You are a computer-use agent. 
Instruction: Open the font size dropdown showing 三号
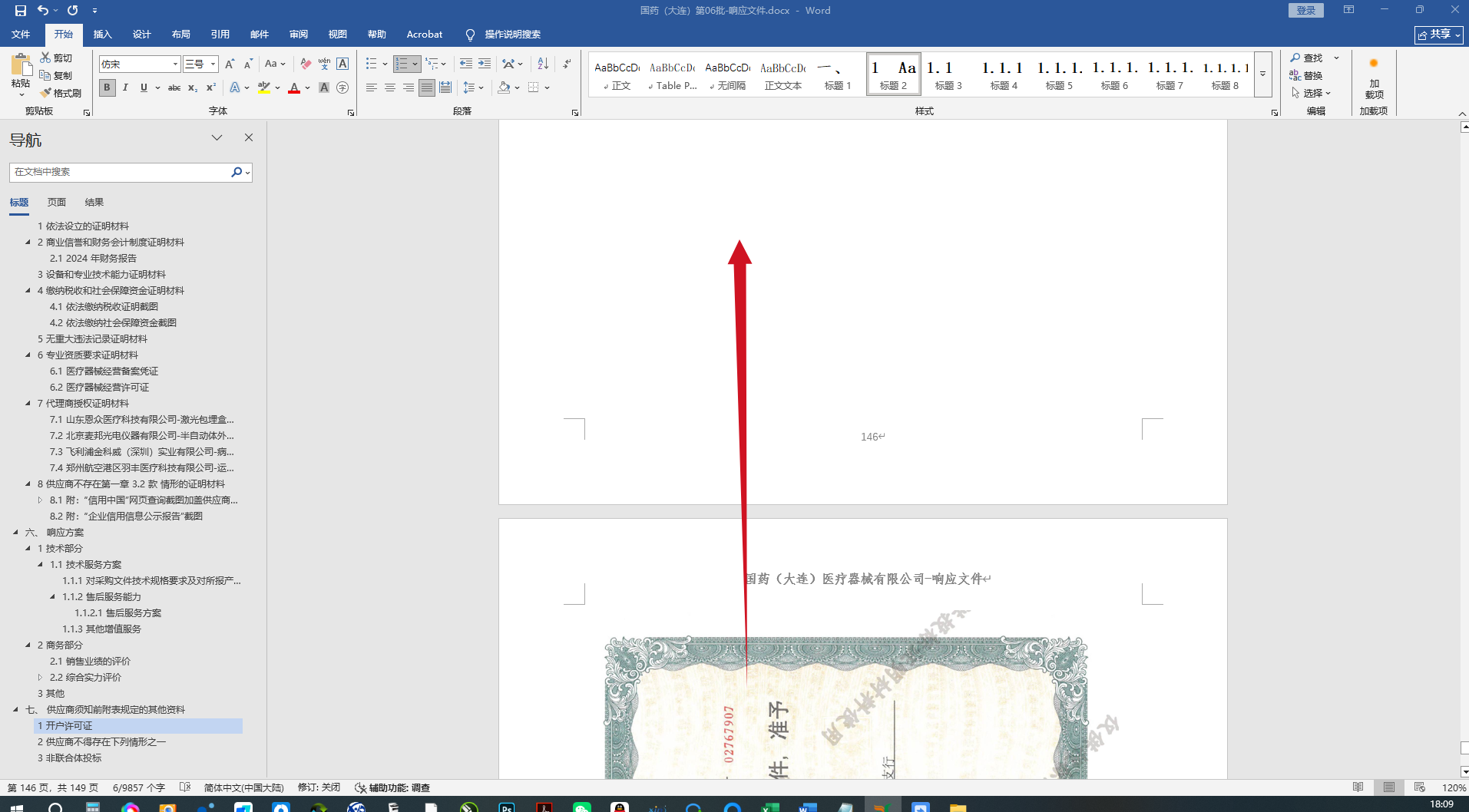[213, 64]
